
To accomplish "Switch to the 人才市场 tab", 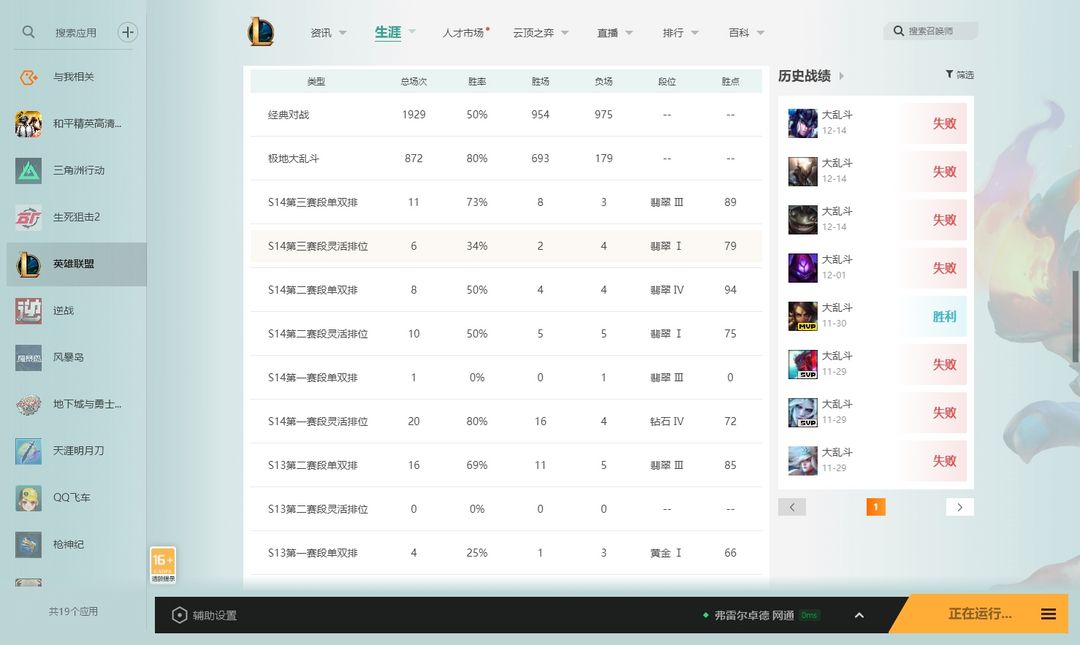I will click(463, 33).
